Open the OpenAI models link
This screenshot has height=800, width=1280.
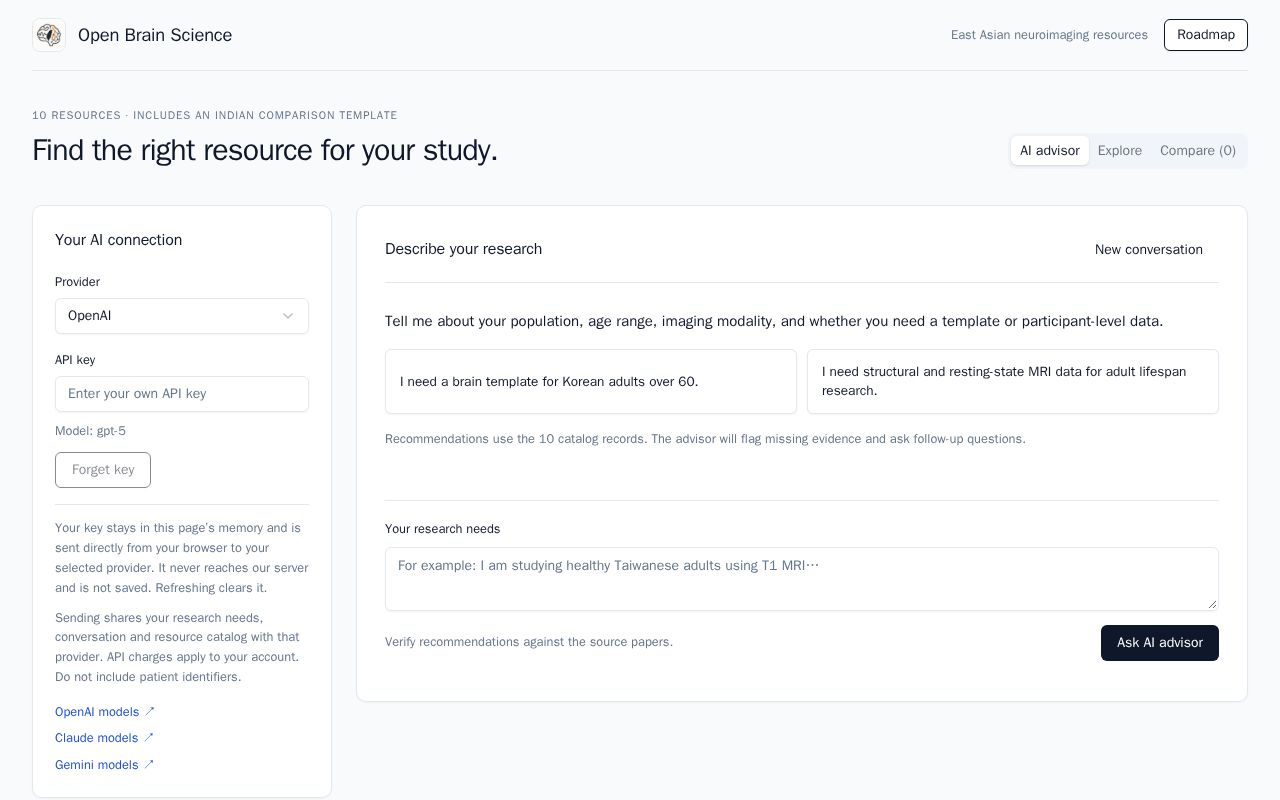coord(105,712)
